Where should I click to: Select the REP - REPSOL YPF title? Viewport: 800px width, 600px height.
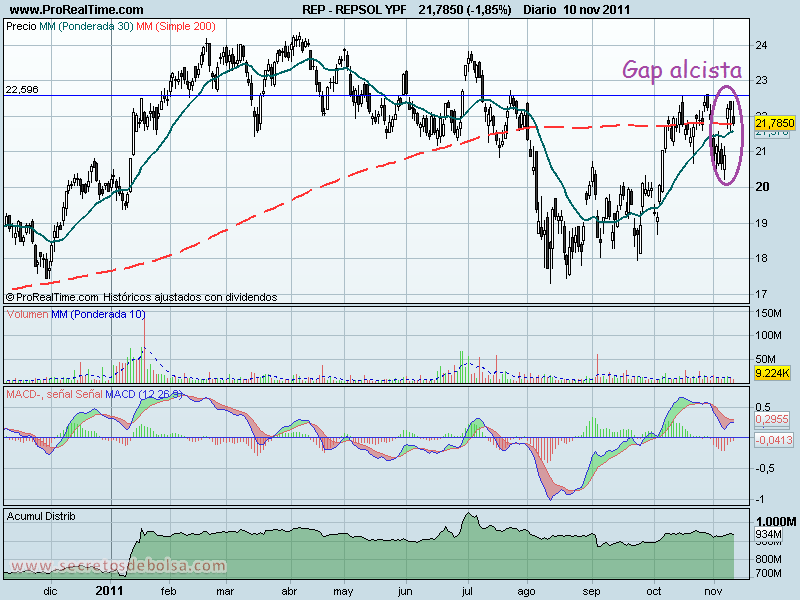click(x=354, y=9)
